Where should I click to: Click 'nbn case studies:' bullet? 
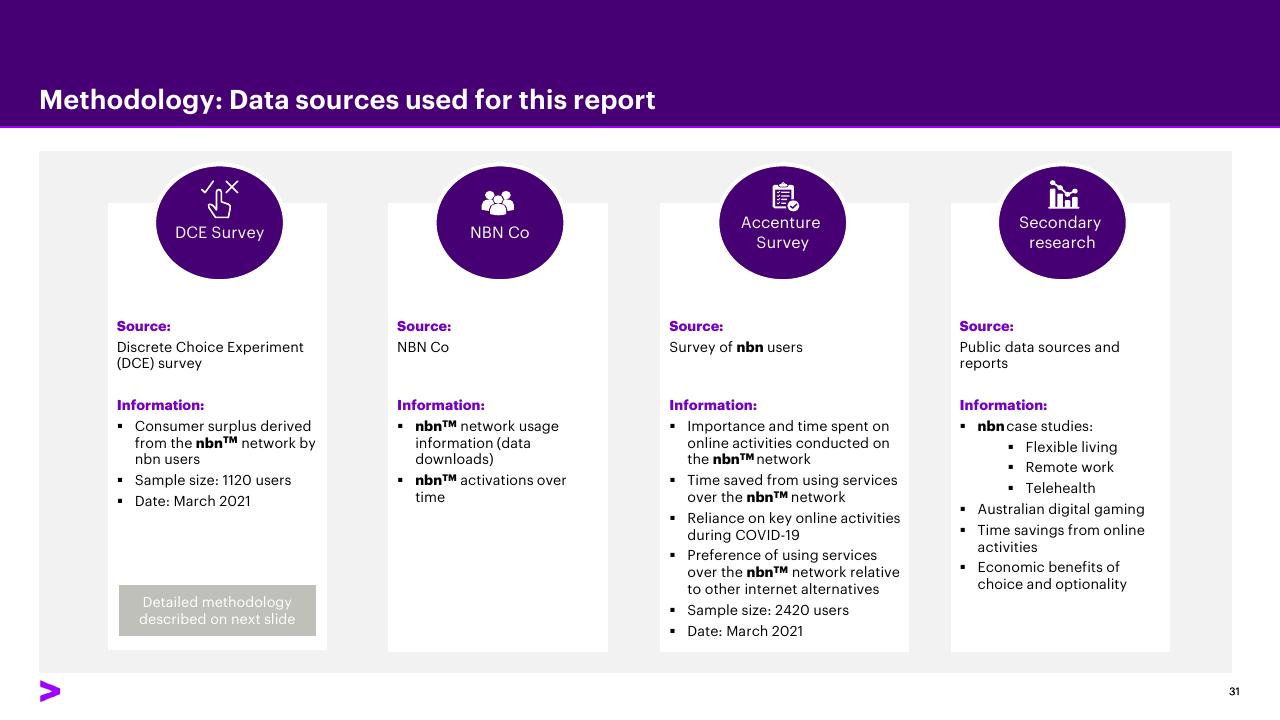tap(1035, 426)
